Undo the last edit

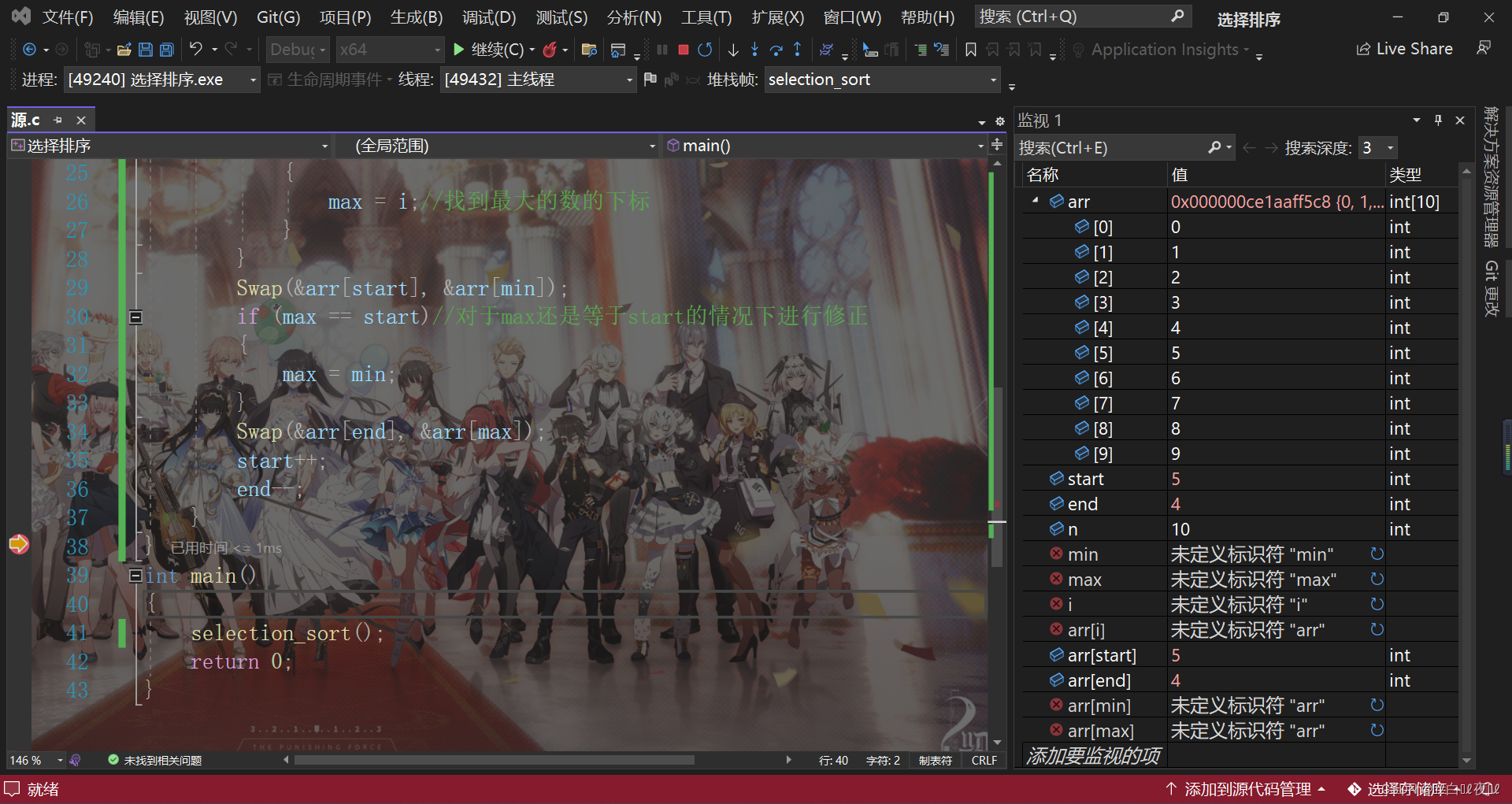pos(196,50)
